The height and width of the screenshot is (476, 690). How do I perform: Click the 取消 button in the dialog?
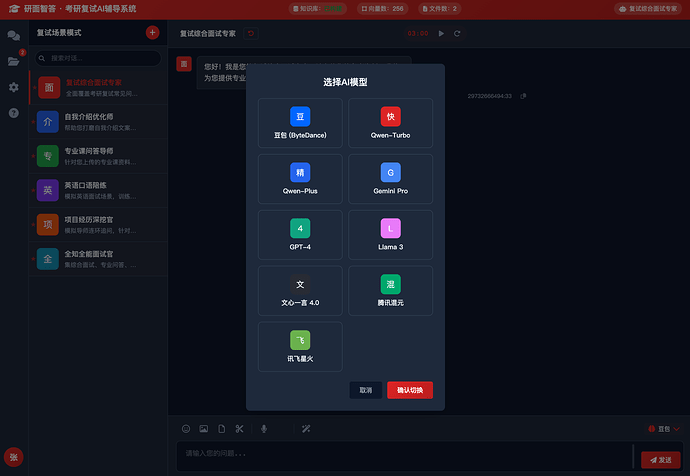click(x=366, y=390)
